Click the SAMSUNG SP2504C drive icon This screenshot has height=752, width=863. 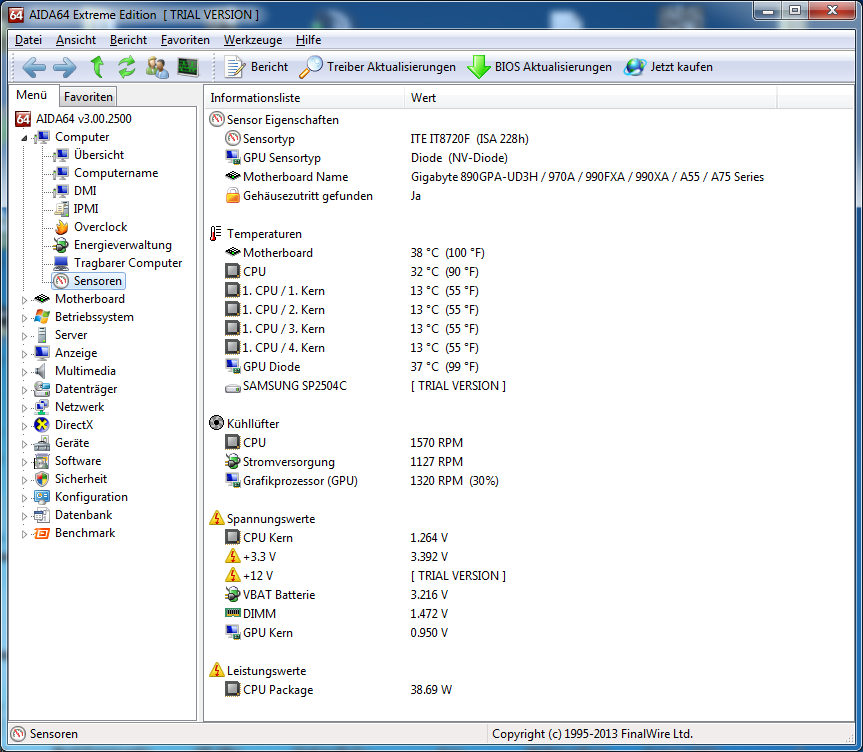[233, 387]
